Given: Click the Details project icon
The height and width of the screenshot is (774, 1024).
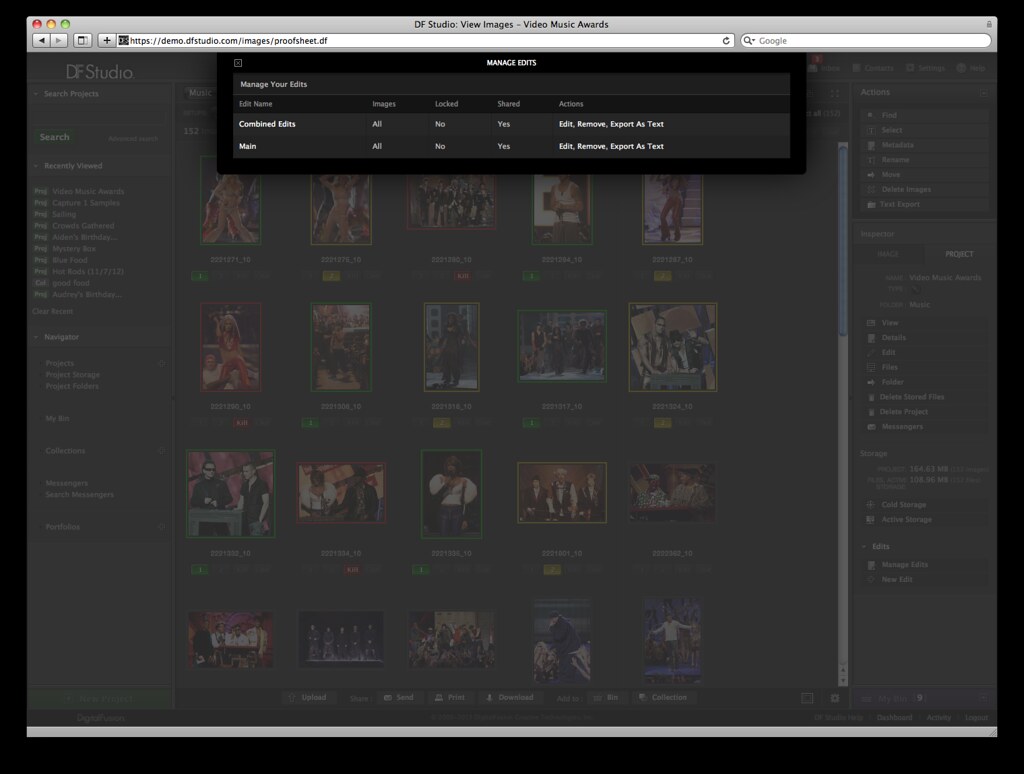Looking at the screenshot, I should [871, 338].
